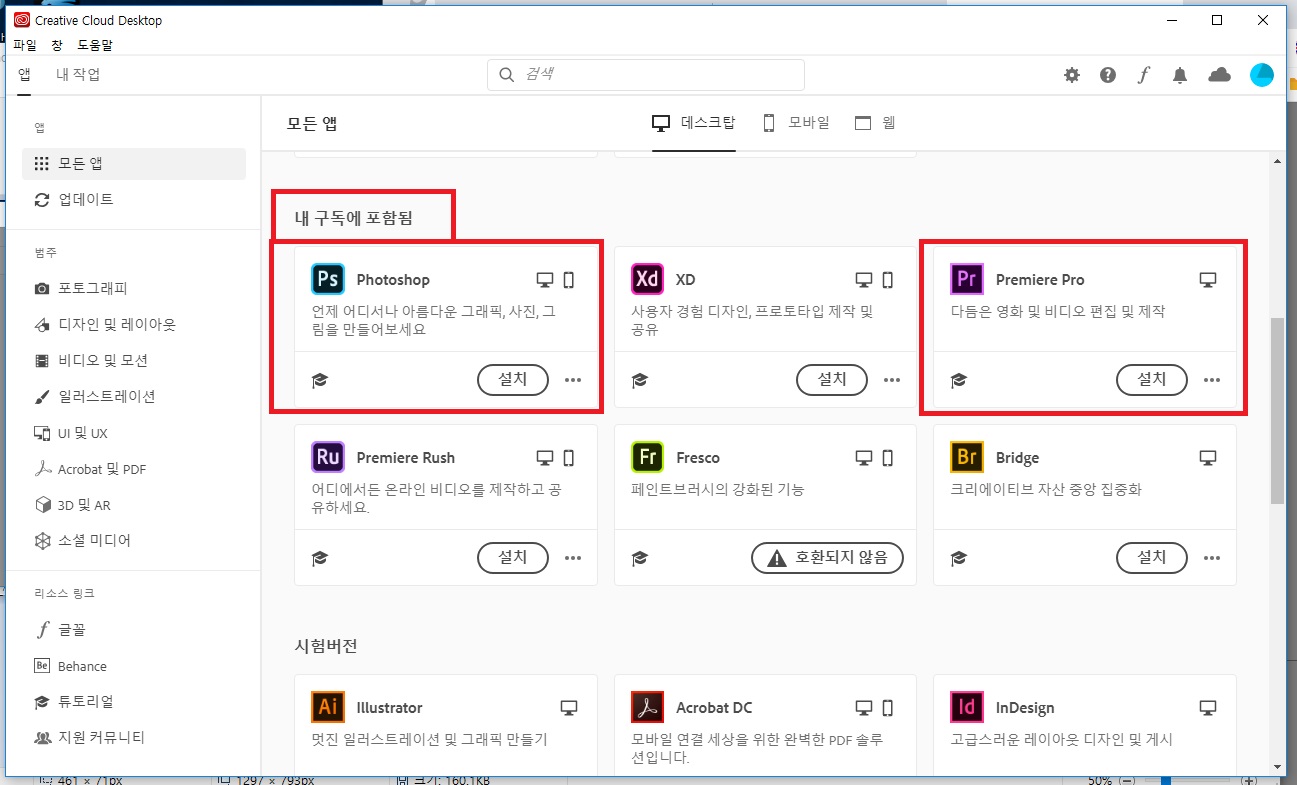Viewport: 1297px width, 785px height.
Task: Install Bridge with 설치 button
Action: 1152,558
